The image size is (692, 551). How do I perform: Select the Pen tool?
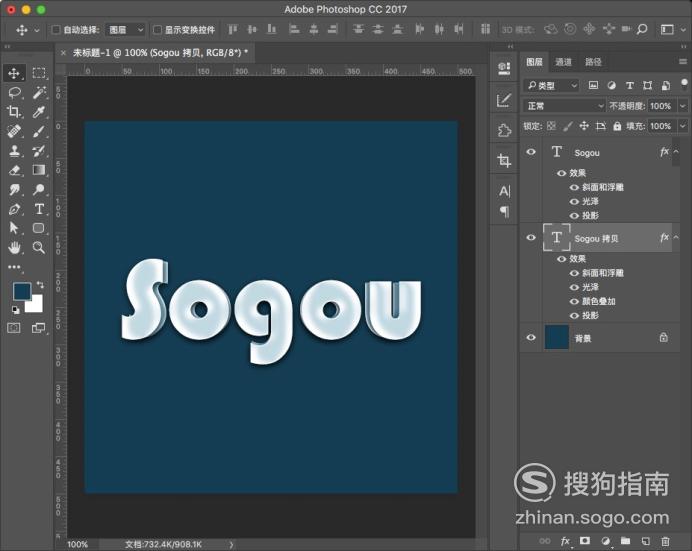pos(14,209)
